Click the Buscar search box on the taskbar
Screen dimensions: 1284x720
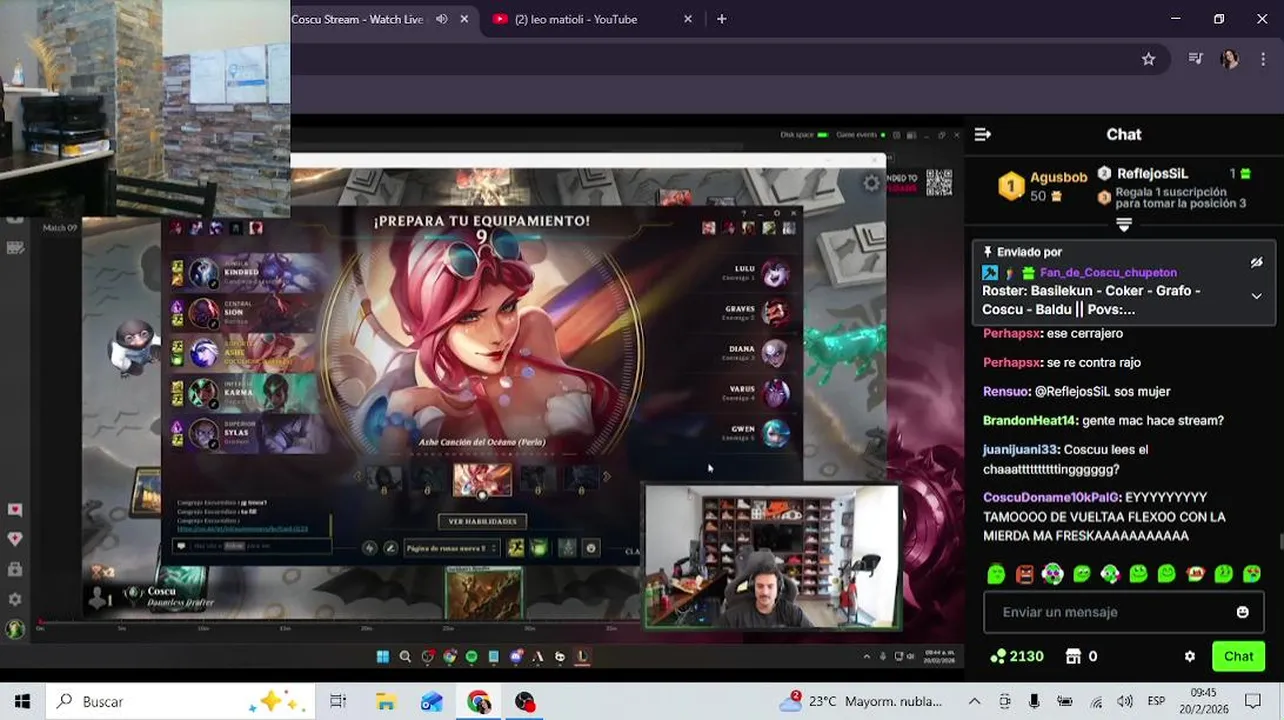point(180,702)
